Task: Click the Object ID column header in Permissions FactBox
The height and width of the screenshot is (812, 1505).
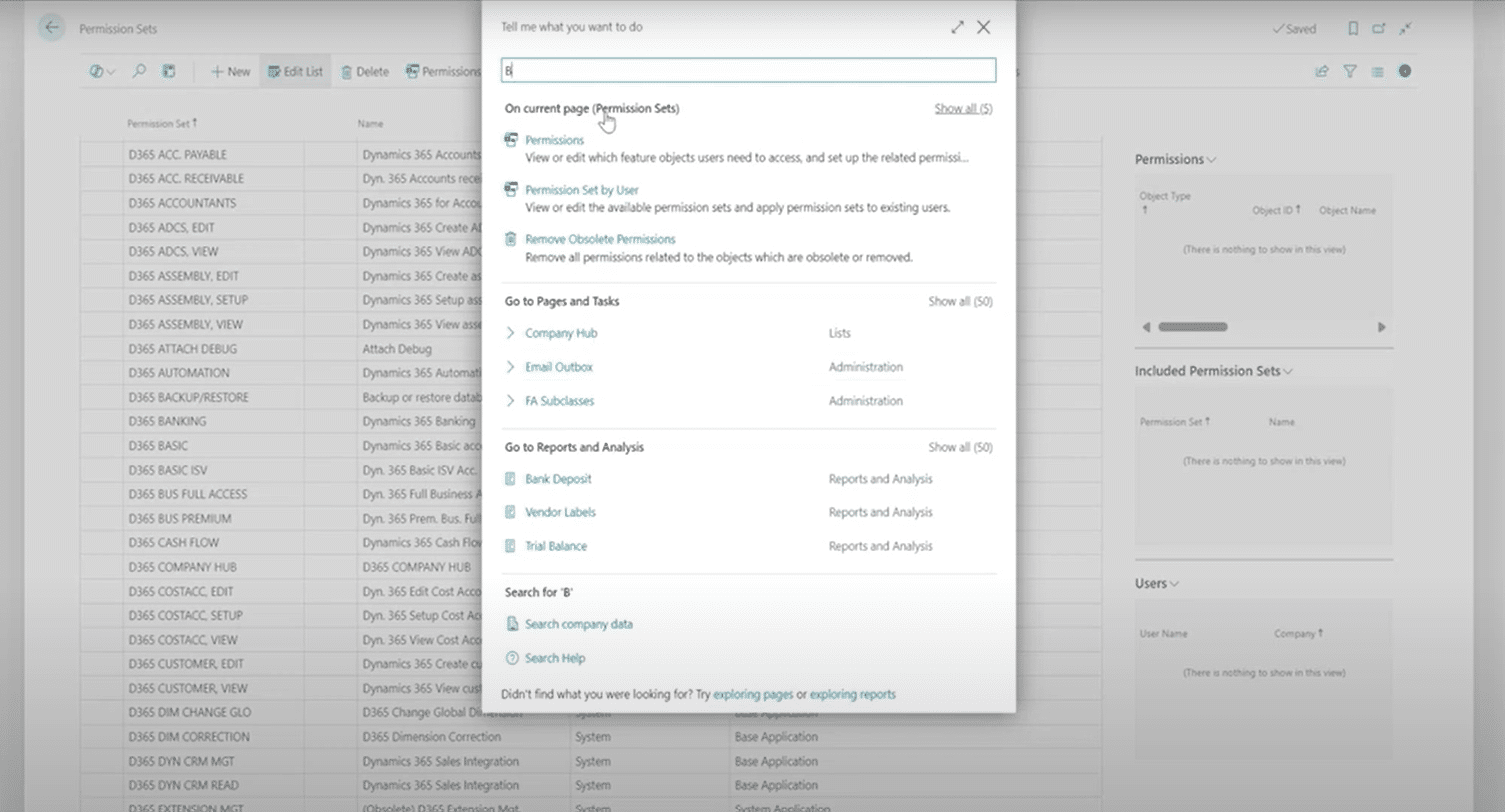Action: pos(1277,210)
